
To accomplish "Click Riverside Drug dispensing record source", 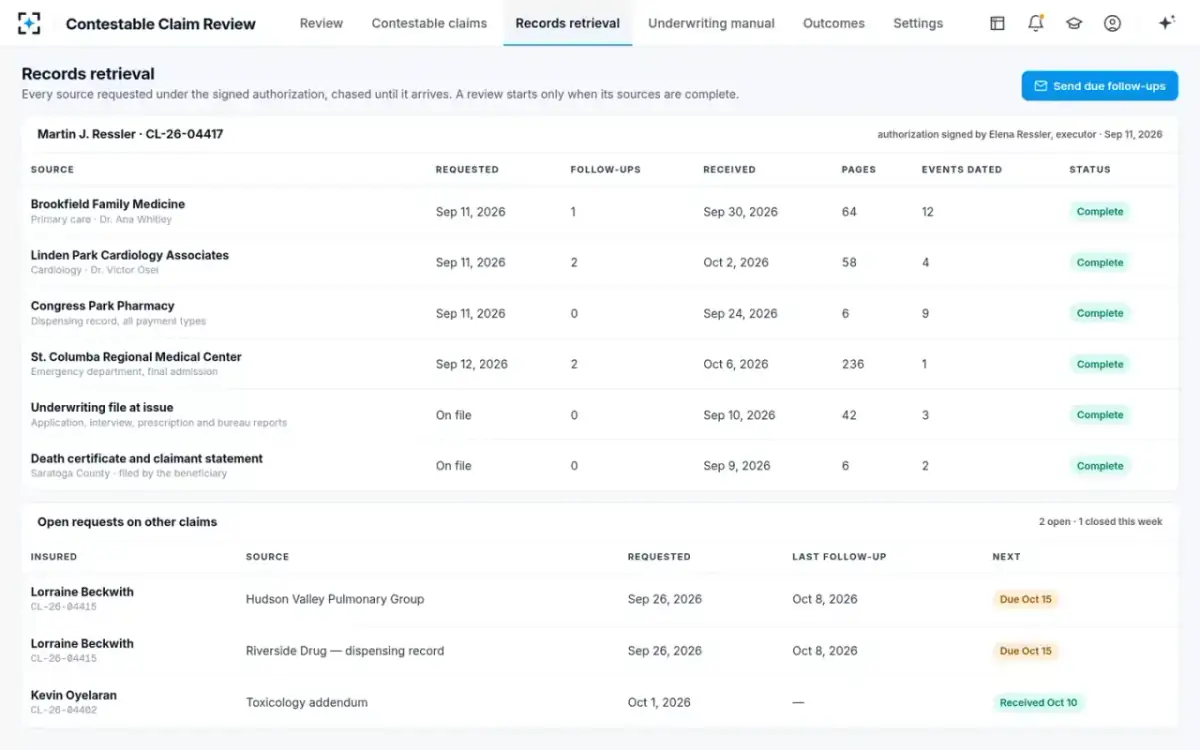I will click(x=345, y=651).
